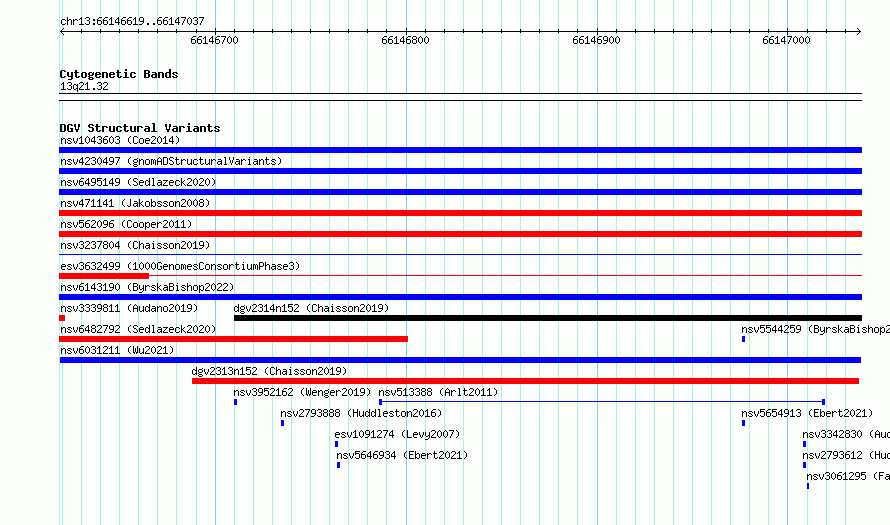
Task: Open nsv6143190 (ByrskaBishop2022) label
Action: (x=147, y=287)
